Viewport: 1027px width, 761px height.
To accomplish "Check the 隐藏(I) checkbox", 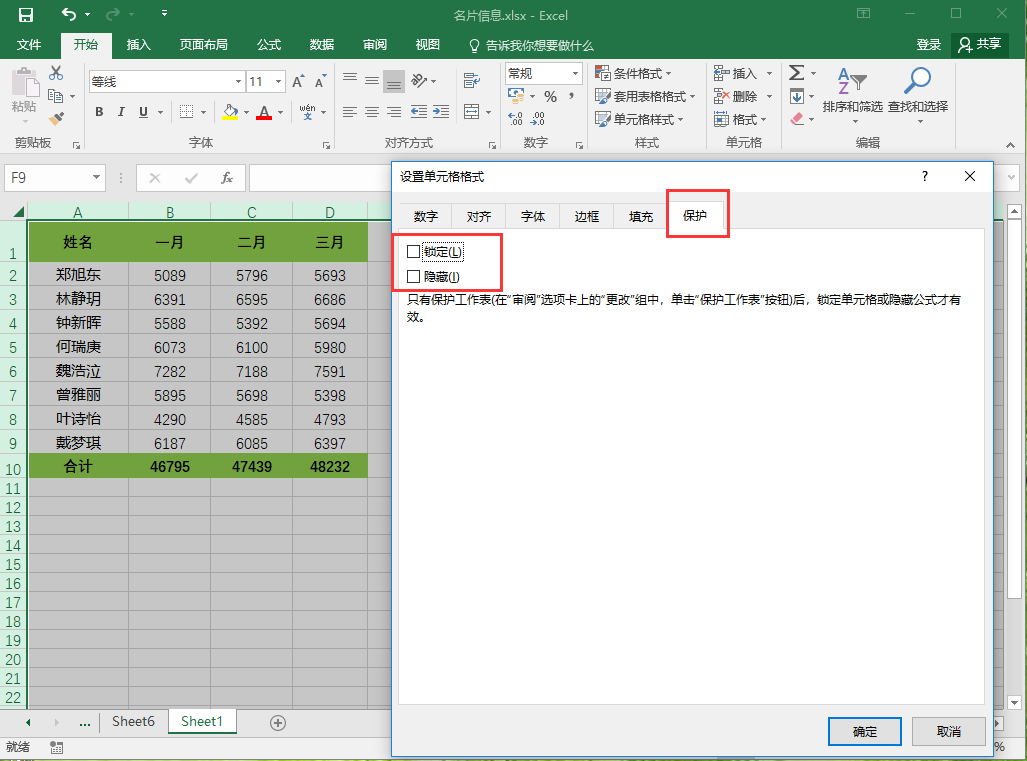I will coord(413,276).
